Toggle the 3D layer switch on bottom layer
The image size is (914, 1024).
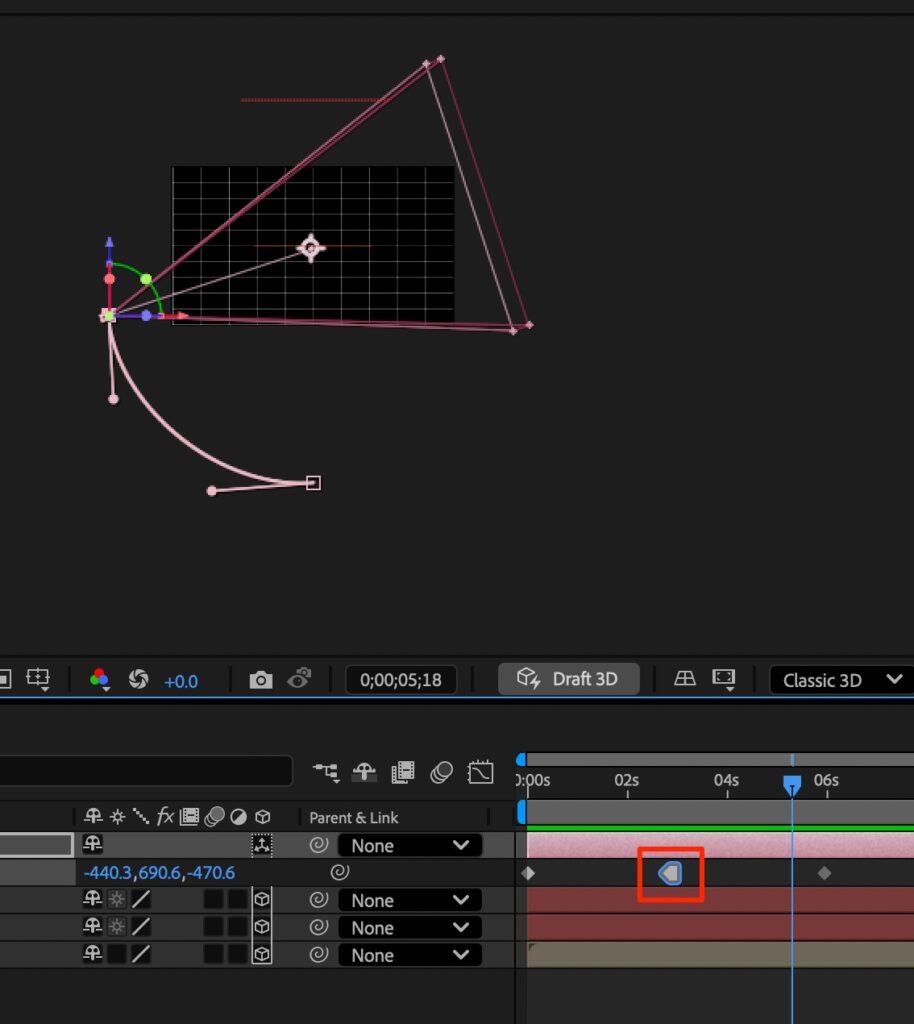coord(261,955)
